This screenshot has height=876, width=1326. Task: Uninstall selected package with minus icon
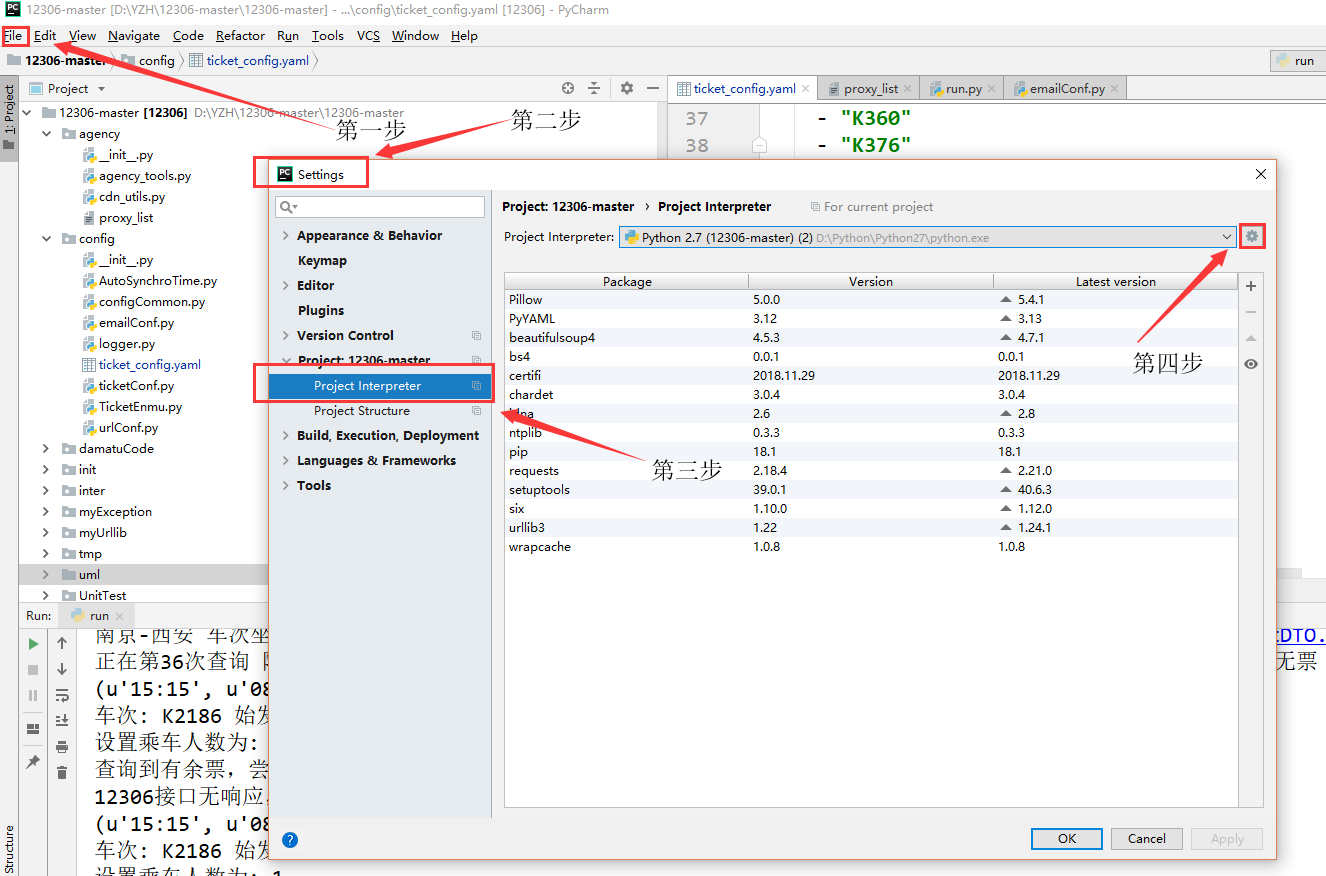click(x=1250, y=312)
